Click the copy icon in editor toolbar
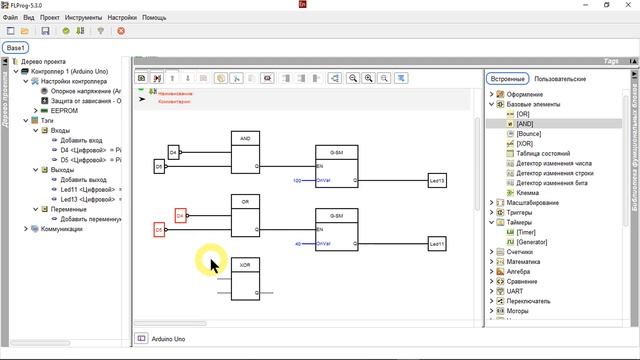The height and width of the screenshot is (360, 640). click(220, 78)
